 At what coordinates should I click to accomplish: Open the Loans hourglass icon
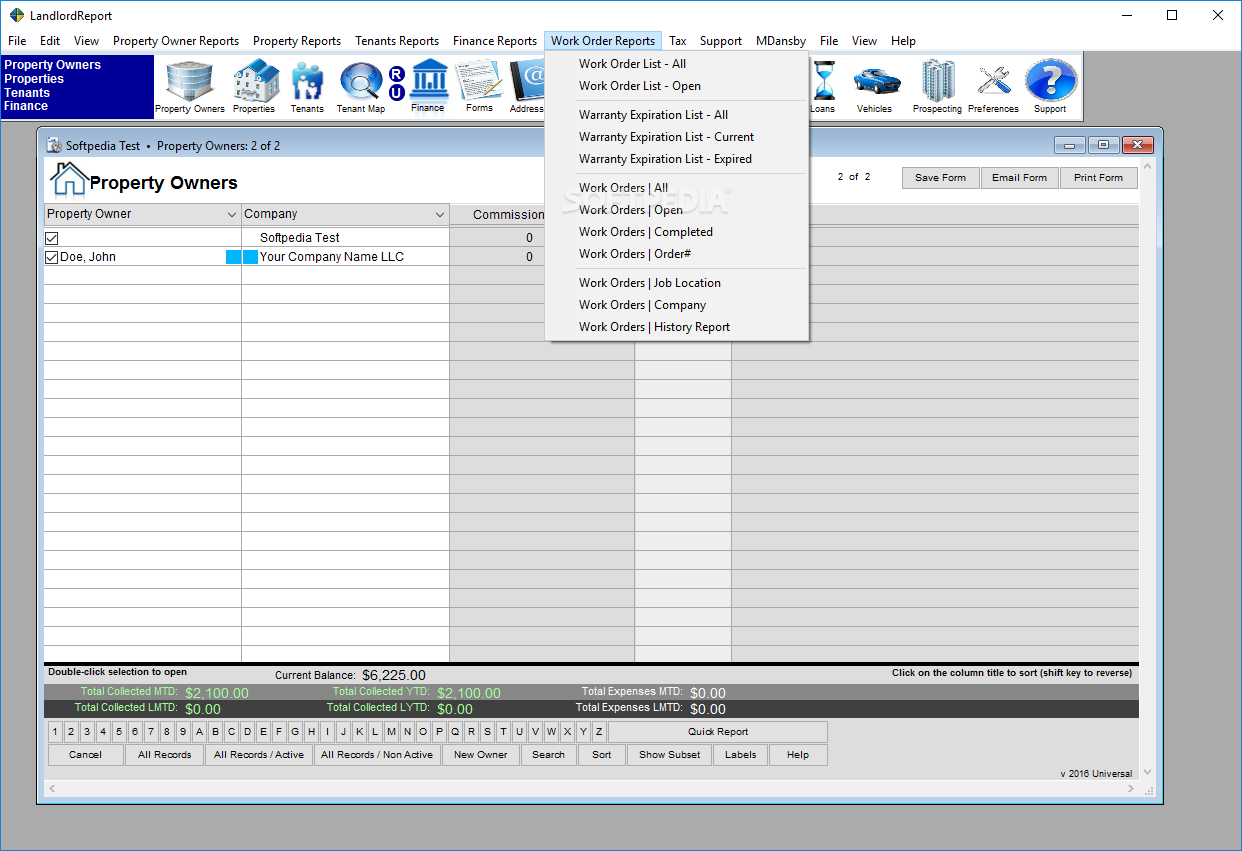pyautogui.click(x=823, y=86)
